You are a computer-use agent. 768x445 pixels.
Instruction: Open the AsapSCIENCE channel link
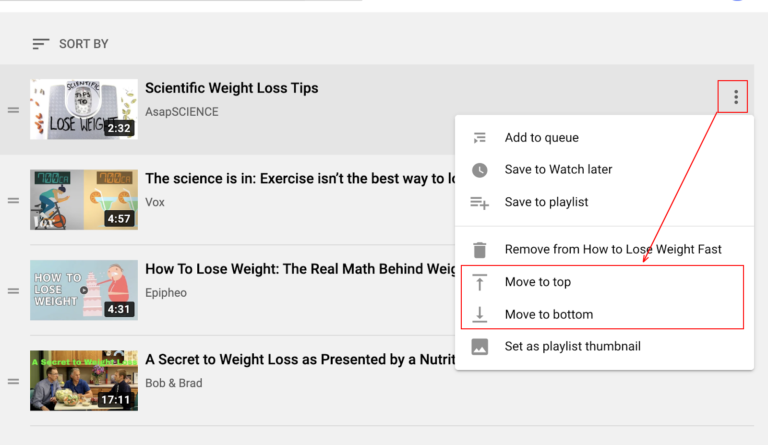click(182, 112)
